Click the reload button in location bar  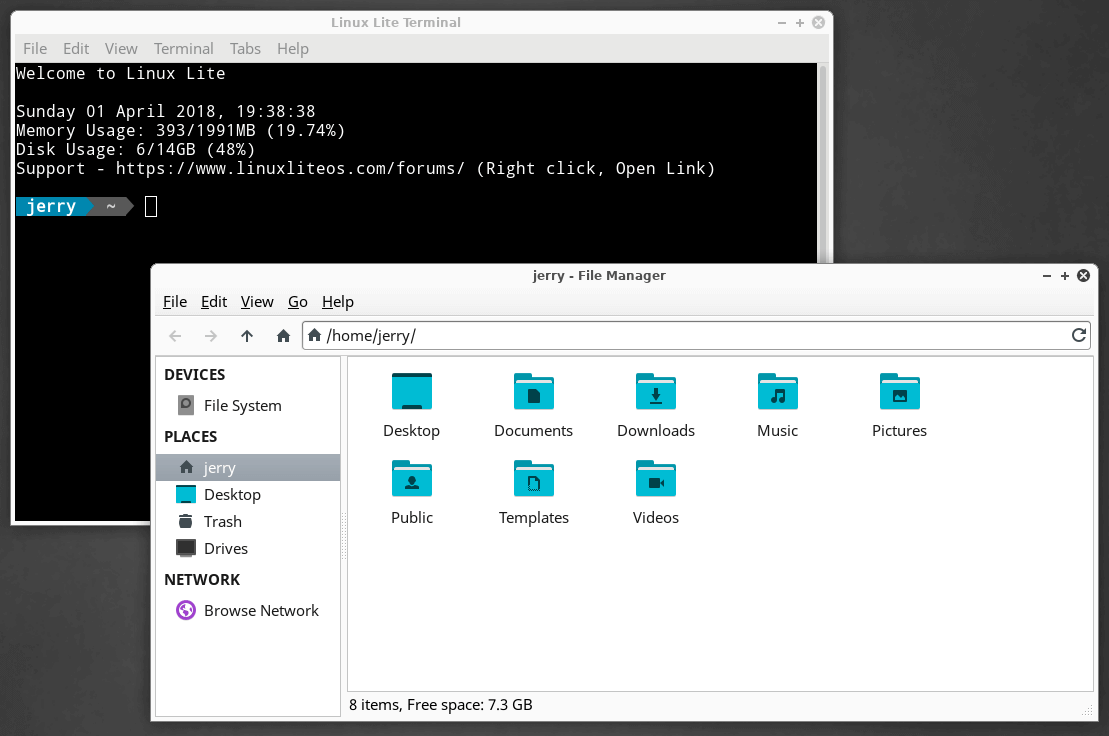coord(1079,336)
